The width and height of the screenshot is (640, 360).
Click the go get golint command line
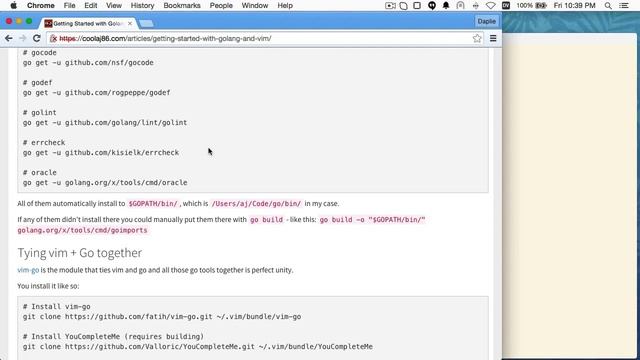(105, 122)
